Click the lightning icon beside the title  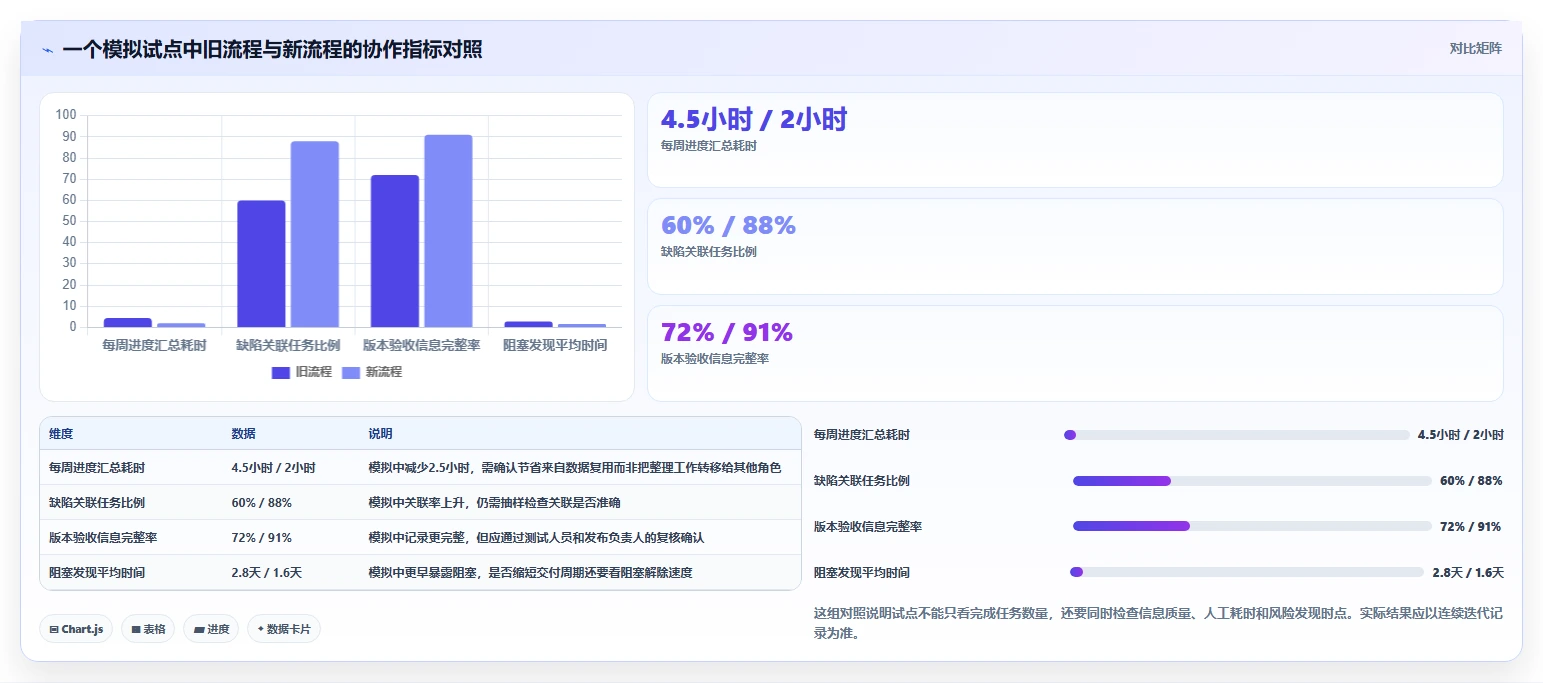click(x=47, y=49)
